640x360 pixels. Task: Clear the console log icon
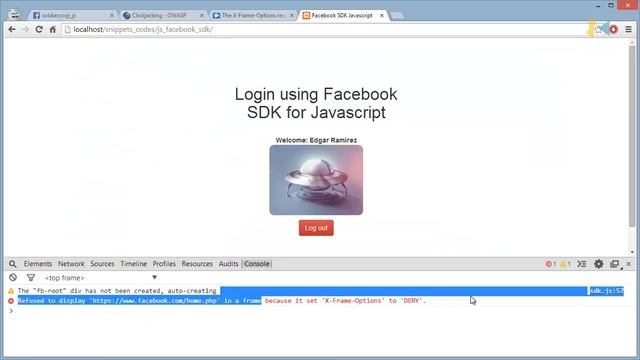[13, 278]
